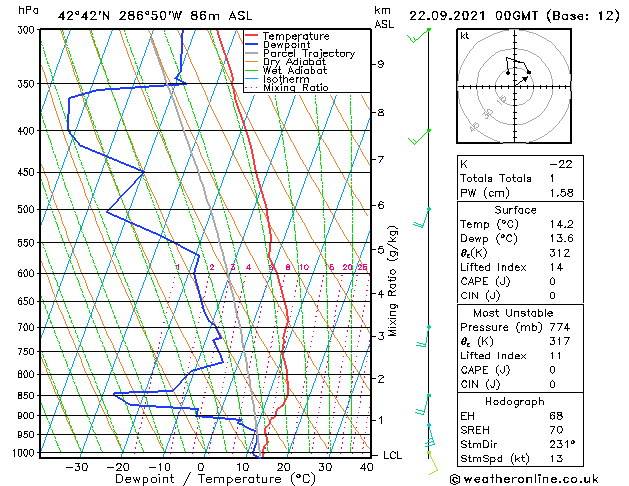Image resolution: width=629 pixels, height=486 pixels.
Task: Click the 350 pressure level label
Action: pyautogui.click(x=28, y=84)
